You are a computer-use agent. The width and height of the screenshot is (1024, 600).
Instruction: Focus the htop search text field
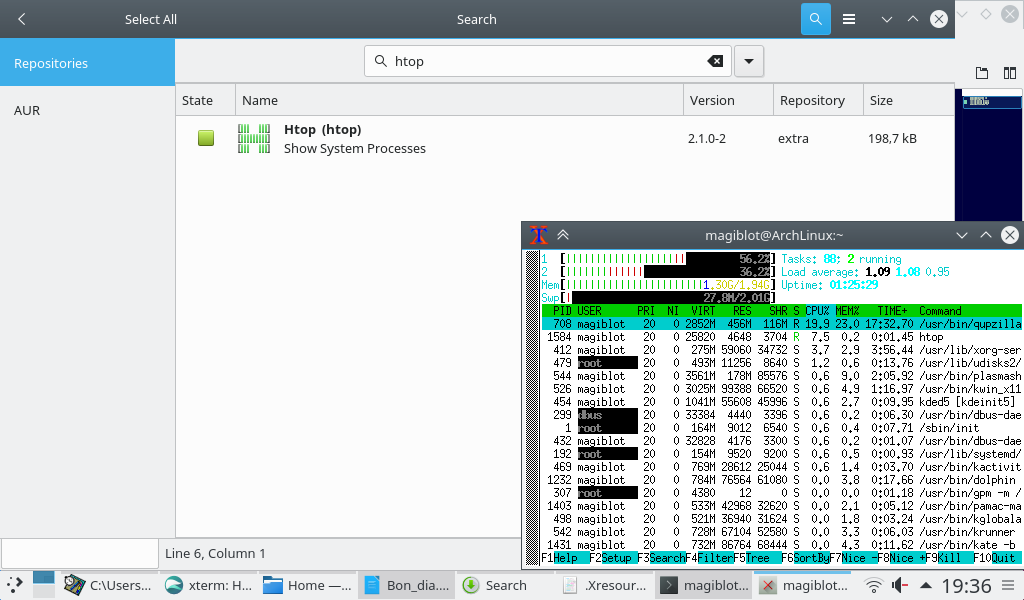(x=549, y=61)
